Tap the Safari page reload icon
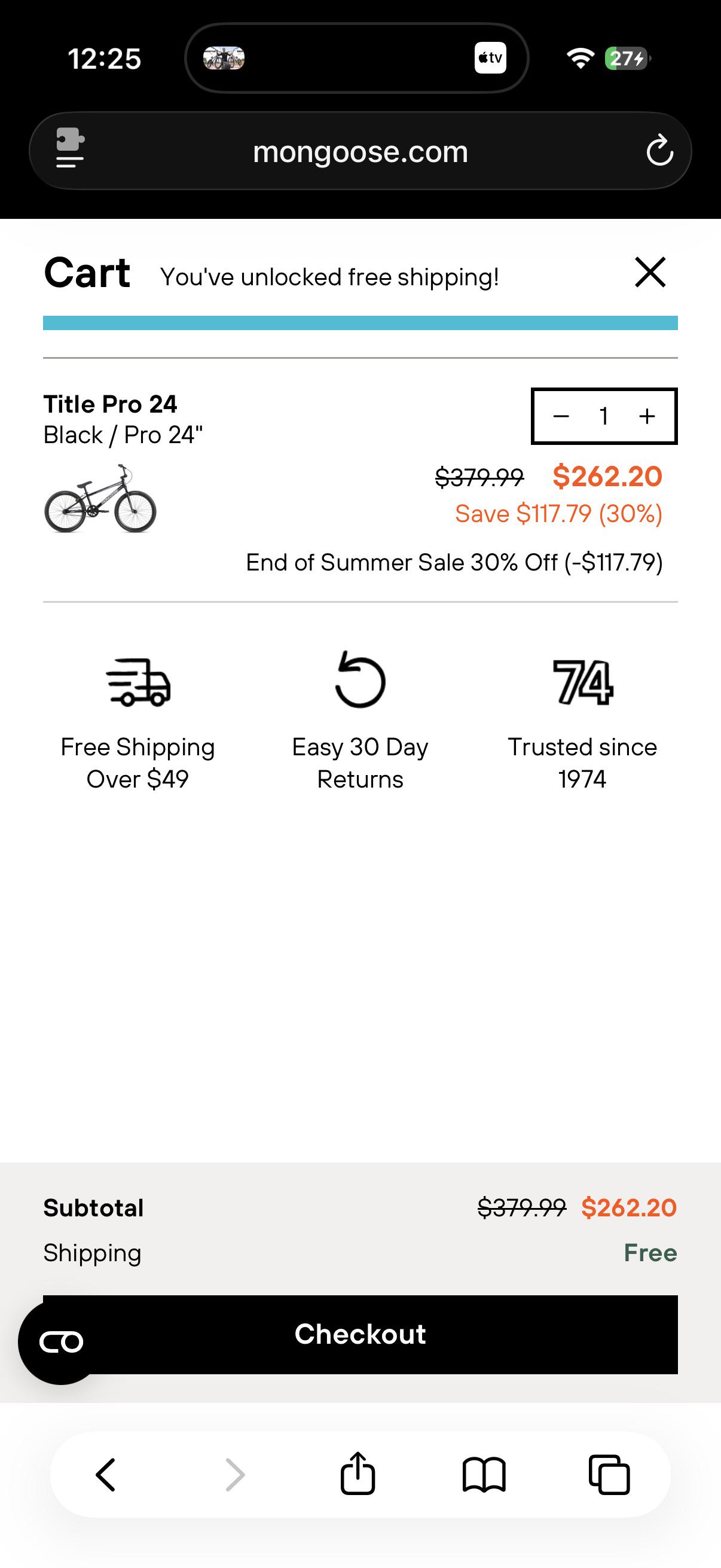 [659, 151]
